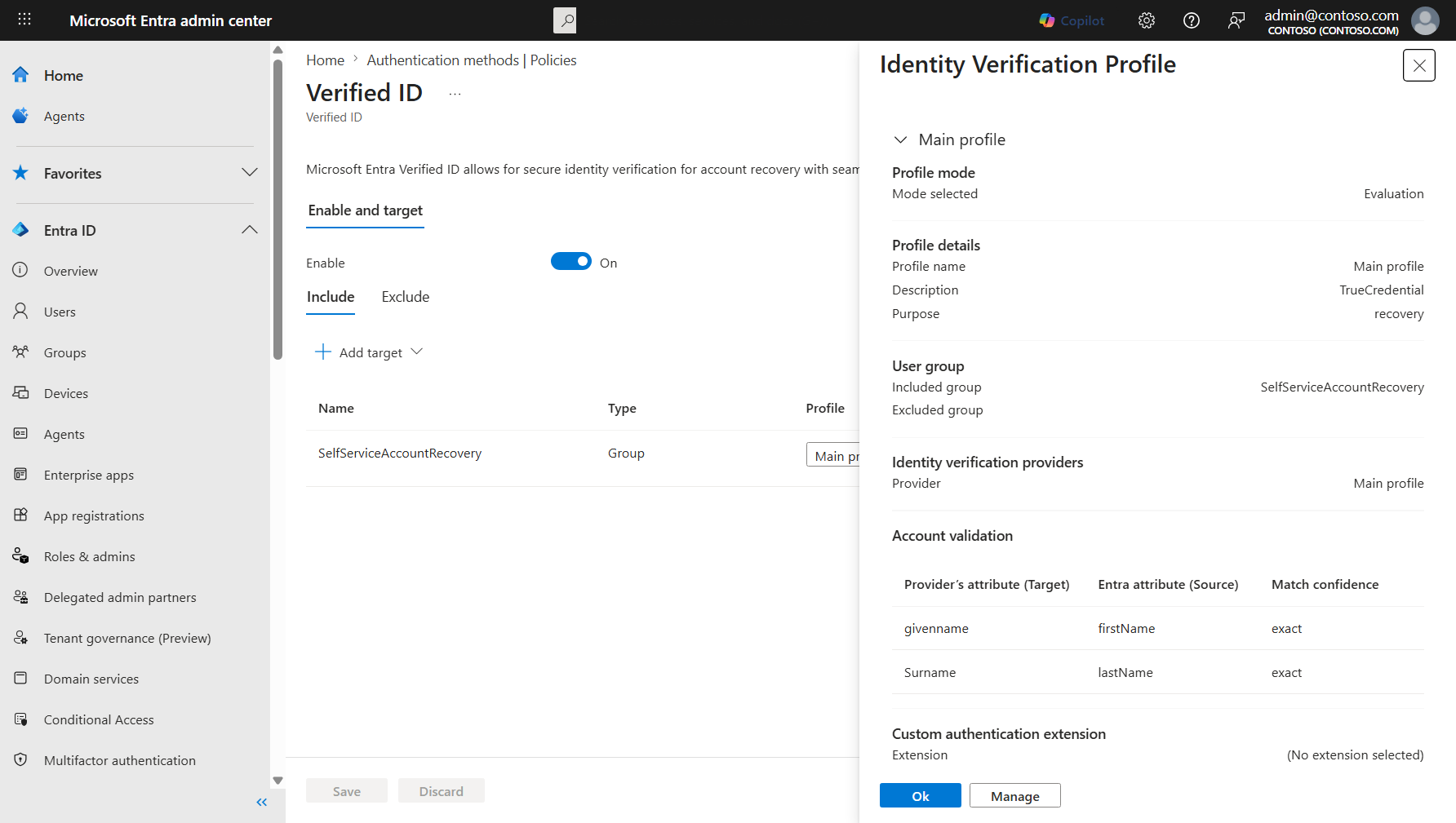Open the Feedback icon in header
1456x823 pixels.
(x=1236, y=20)
